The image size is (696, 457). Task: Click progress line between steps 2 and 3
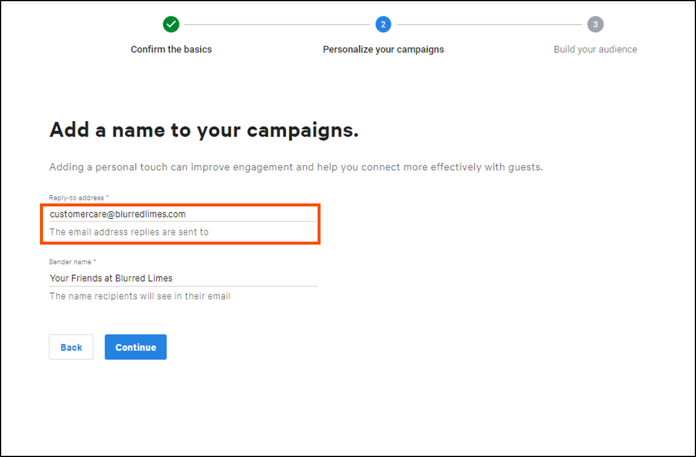coord(489,24)
